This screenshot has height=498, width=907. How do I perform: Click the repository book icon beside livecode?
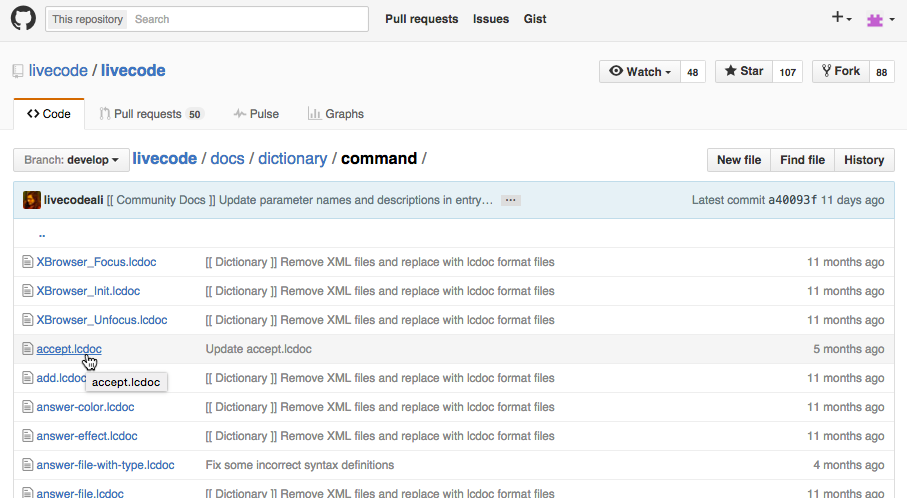[18, 71]
